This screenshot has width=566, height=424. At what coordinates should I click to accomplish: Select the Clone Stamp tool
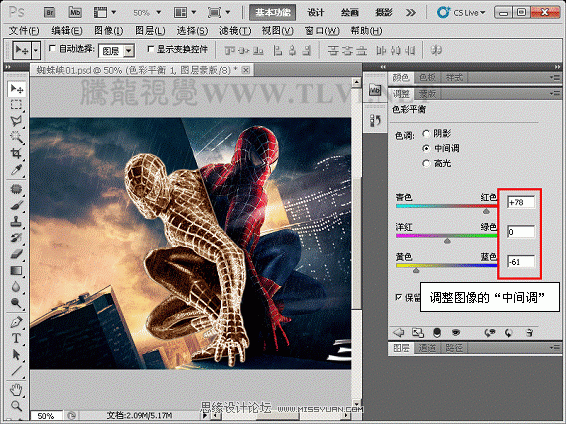pos(16,222)
